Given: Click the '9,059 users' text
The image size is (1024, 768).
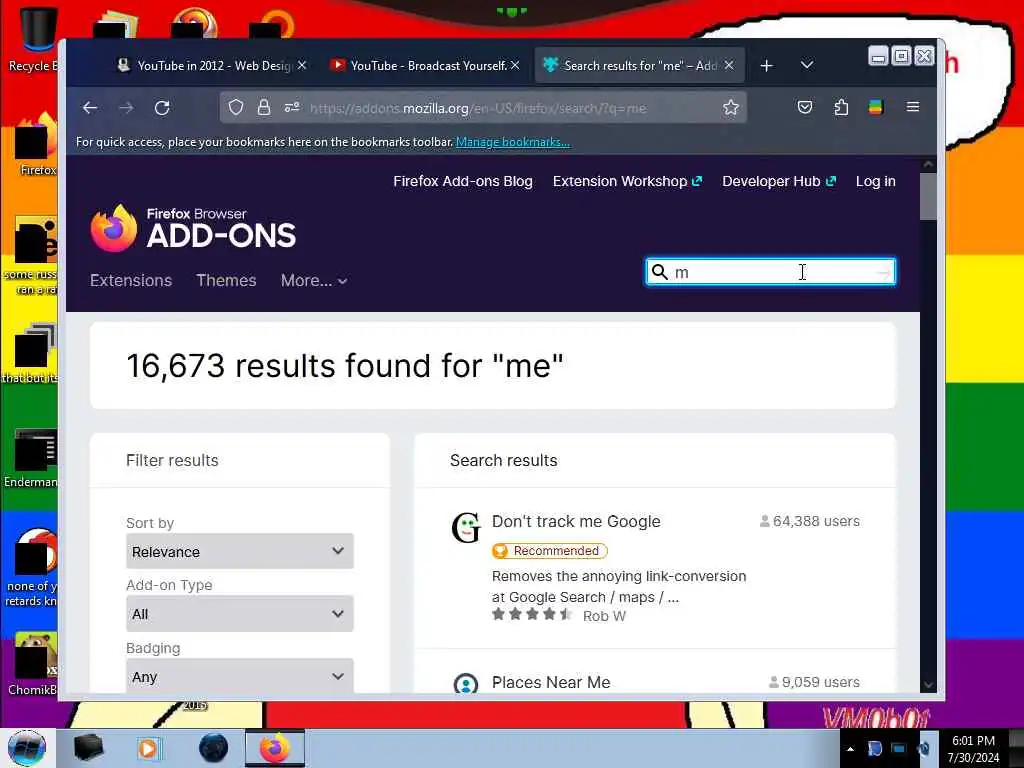Looking at the screenshot, I should coord(814,682).
